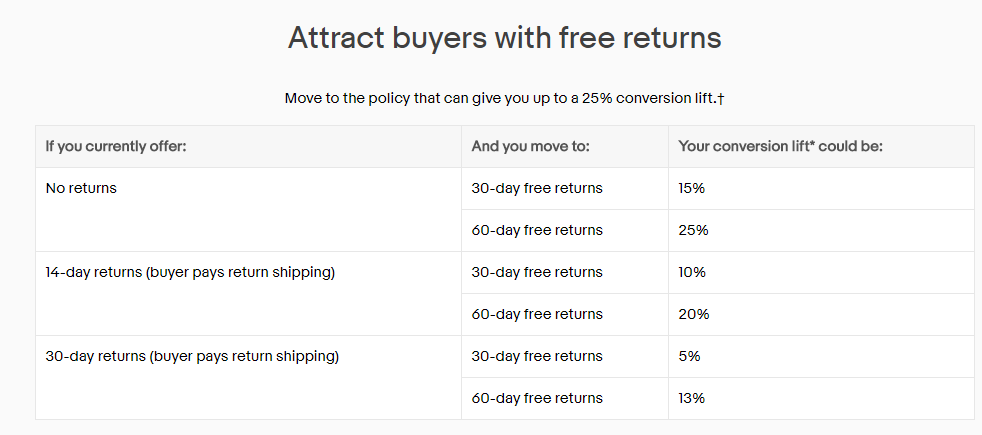Select the 14-day returns buyer pays cell

190,272
